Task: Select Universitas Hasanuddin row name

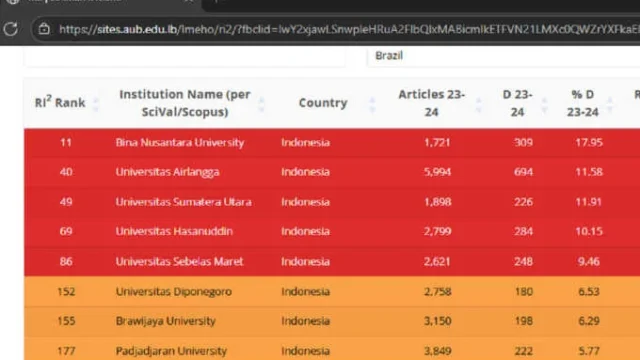Action: pyautogui.click(x=174, y=231)
